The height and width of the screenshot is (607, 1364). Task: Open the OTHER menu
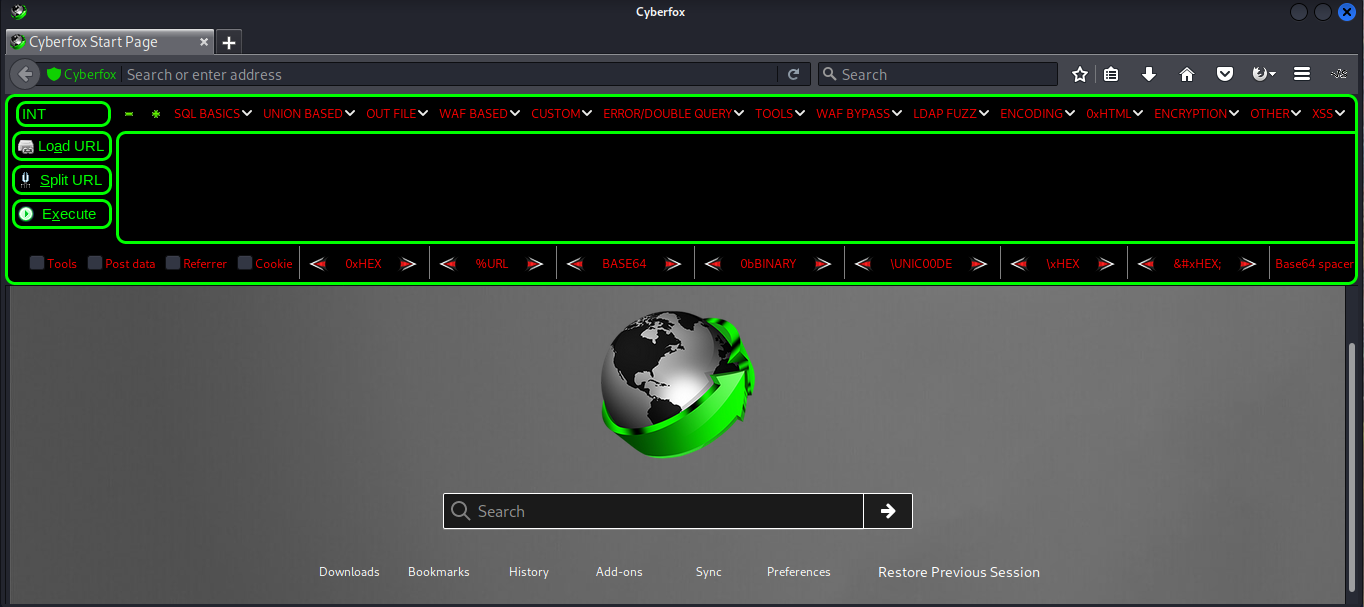pos(1276,114)
